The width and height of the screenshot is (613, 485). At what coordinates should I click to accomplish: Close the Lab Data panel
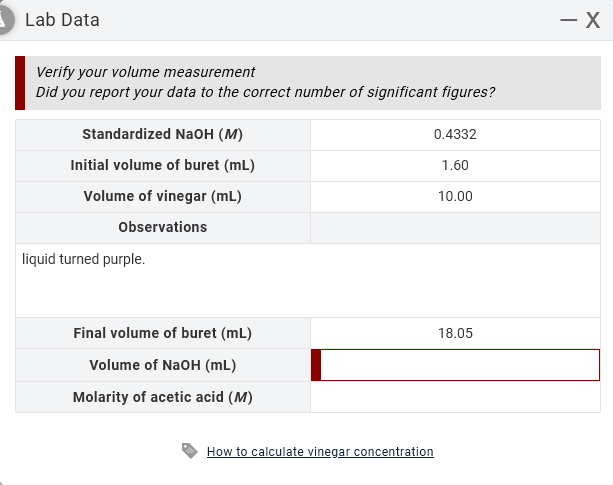pos(592,20)
